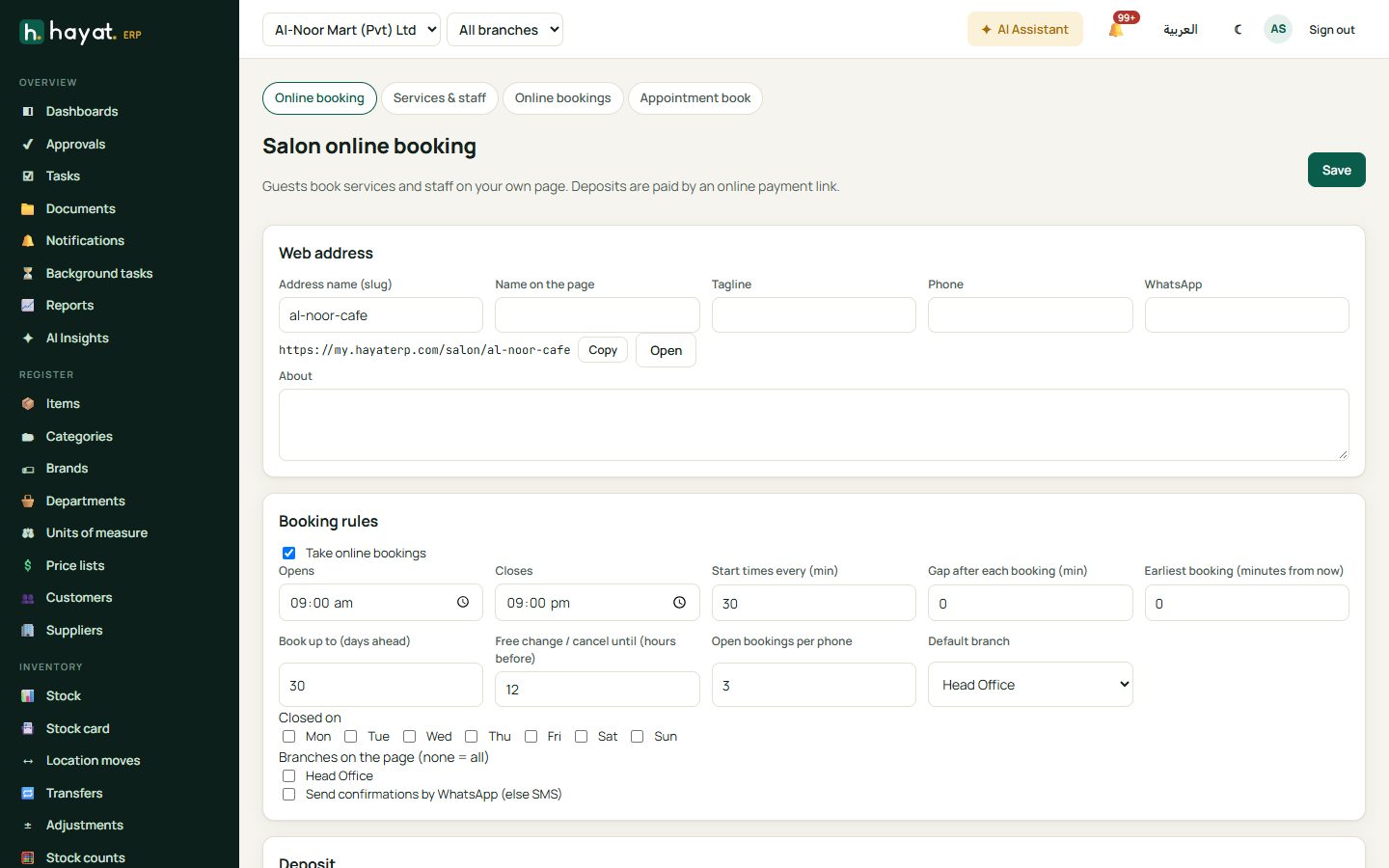Click the Customers people icon

28,598
